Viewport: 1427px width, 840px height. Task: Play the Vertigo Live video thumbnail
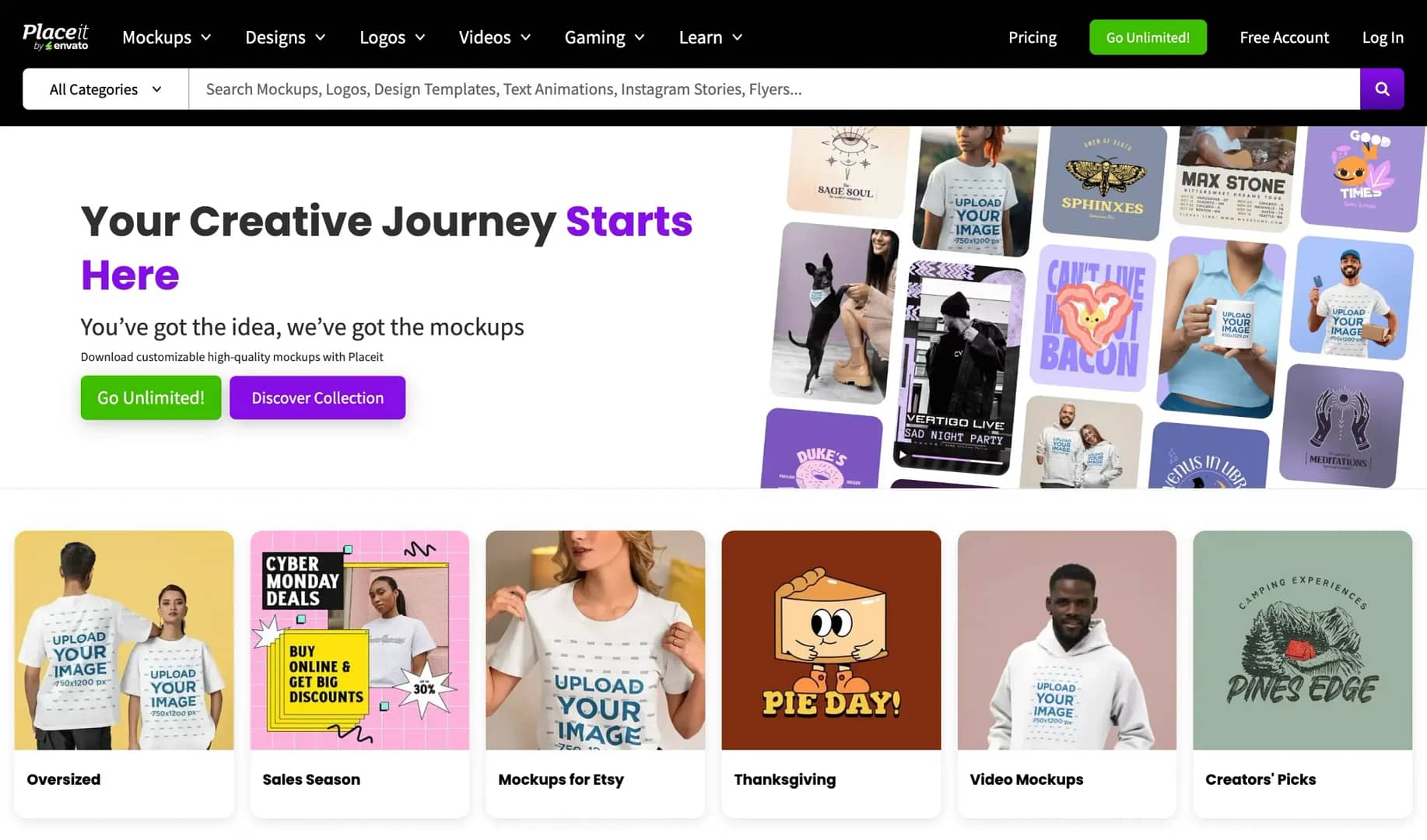[959, 369]
